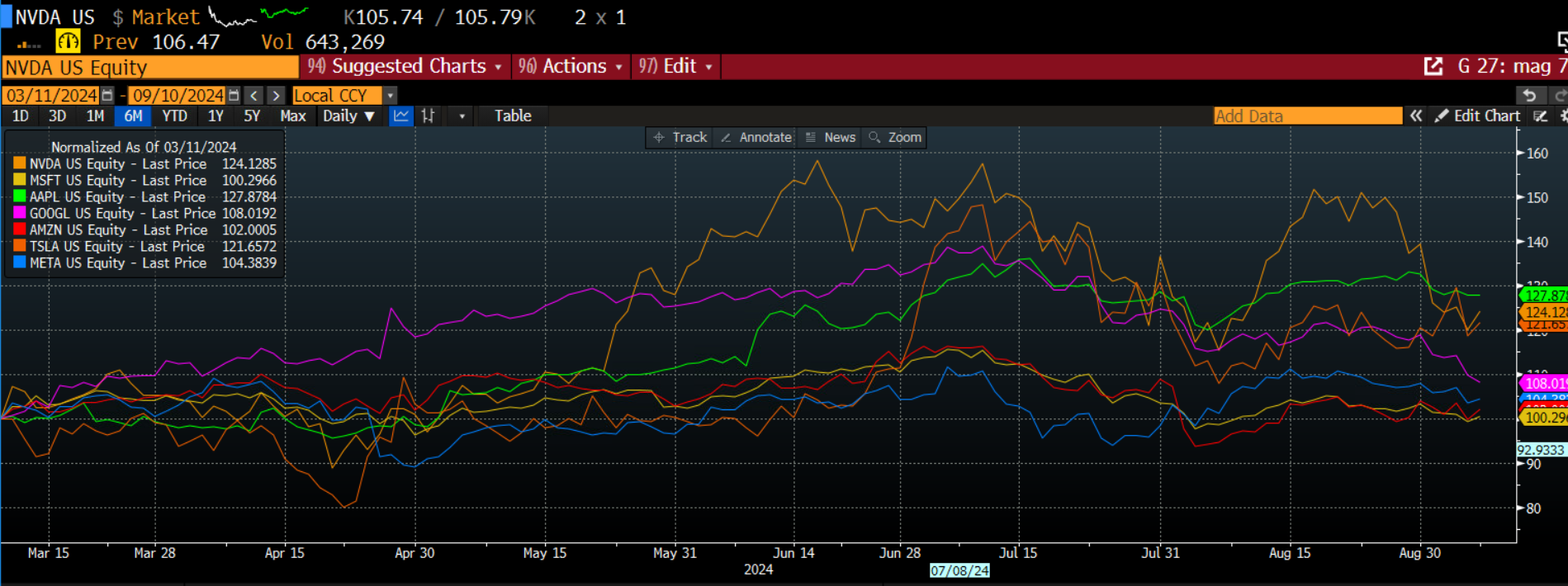Toggle the Track crosshair mode

680,138
